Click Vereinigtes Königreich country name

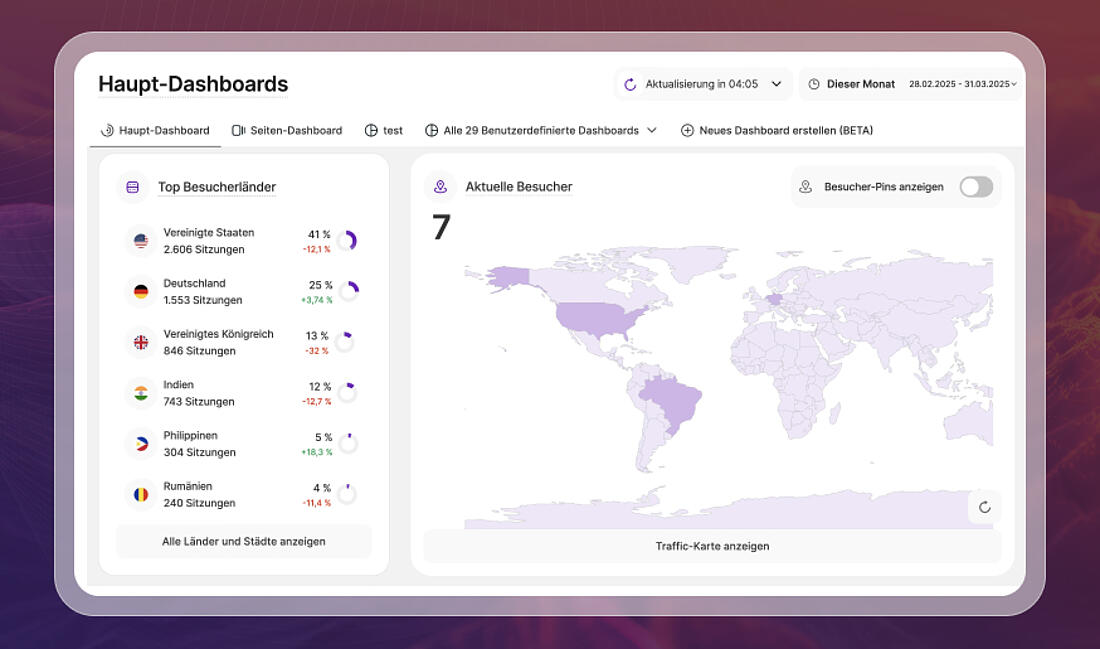coord(219,334)
